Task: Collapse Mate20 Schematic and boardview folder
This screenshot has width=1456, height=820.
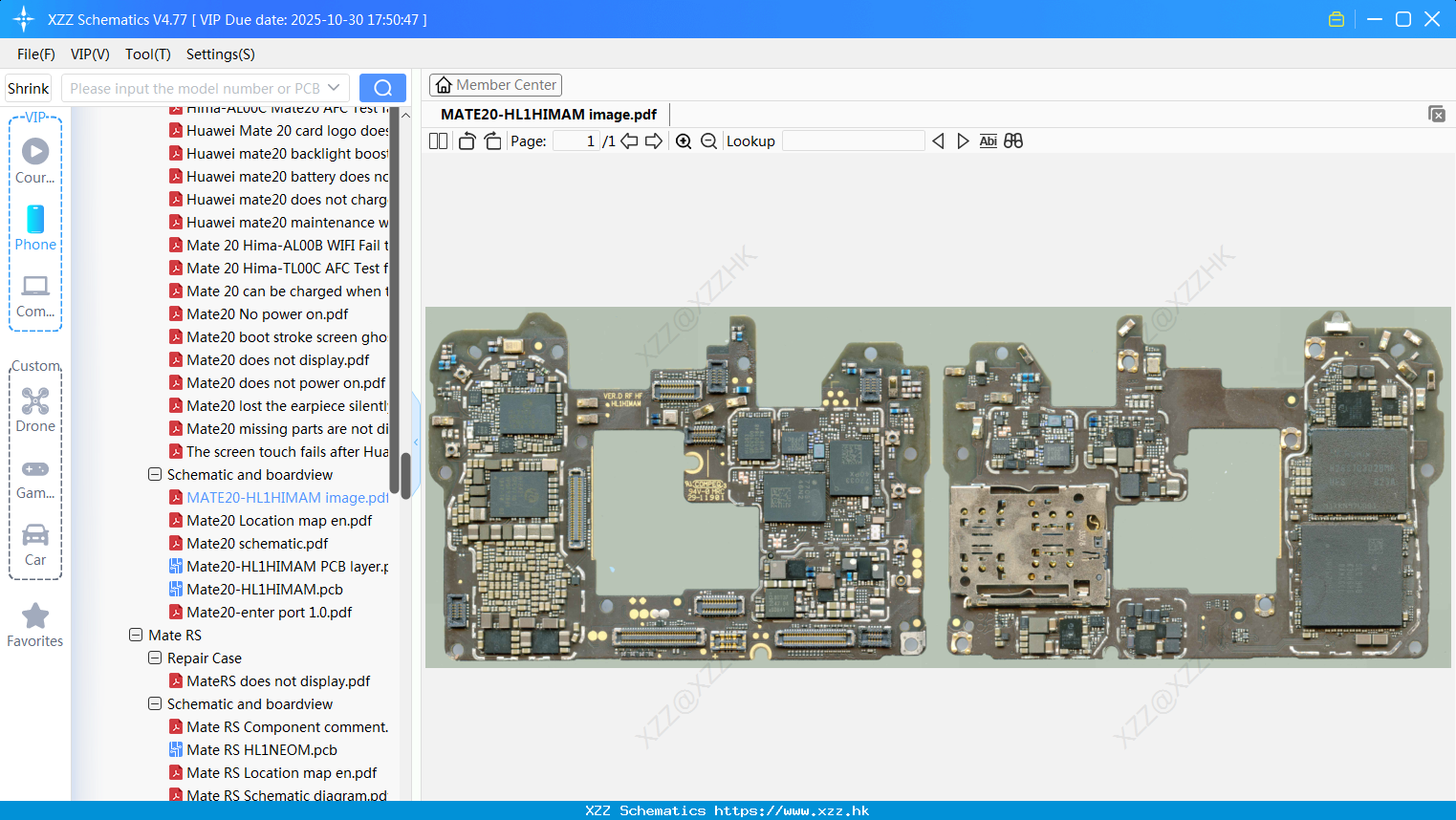Action: (155, 474)
